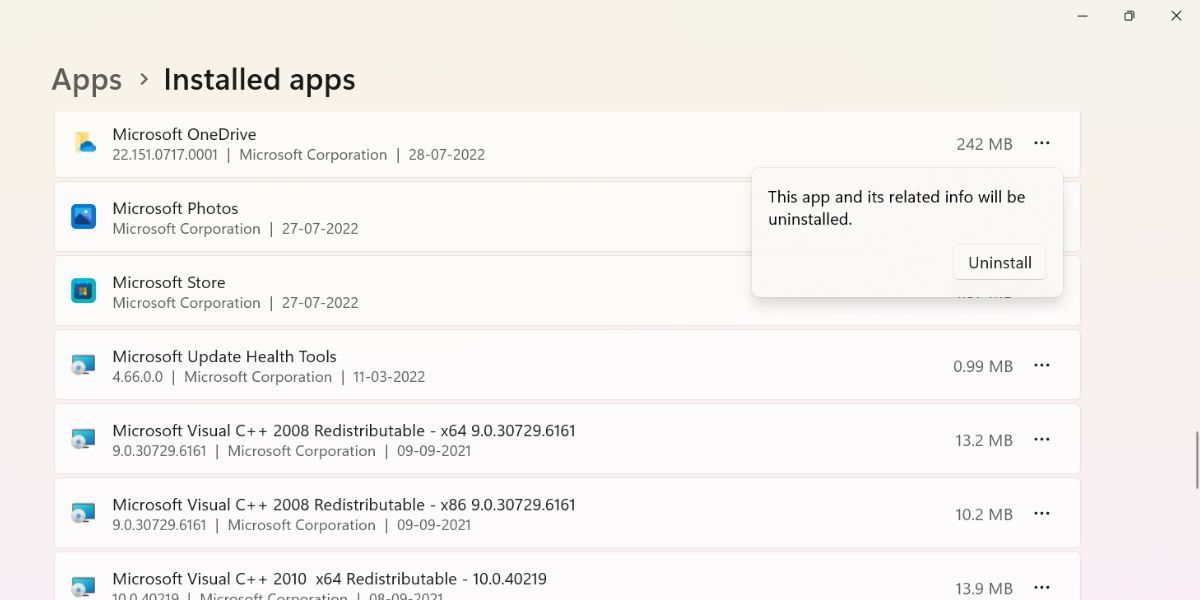Select Visual C++ 2010 x64 Redistributable name

pyautogui.click(x=329, y=578)
